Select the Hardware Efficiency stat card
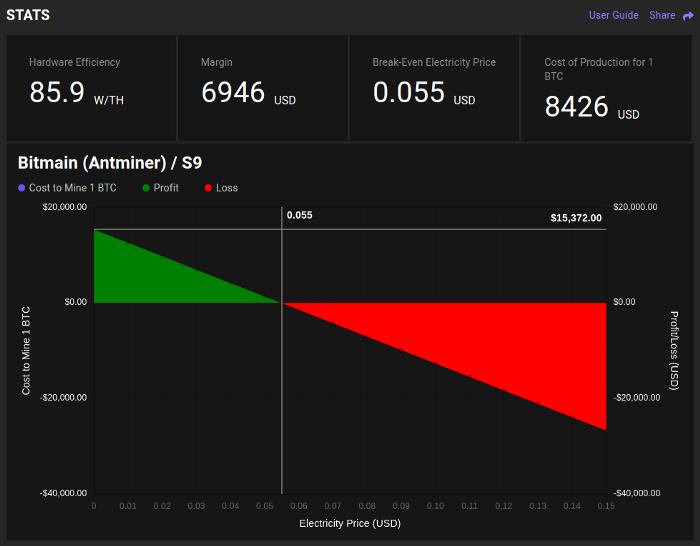This screenshot has width=700, height=546. click(x=91, y=88)
